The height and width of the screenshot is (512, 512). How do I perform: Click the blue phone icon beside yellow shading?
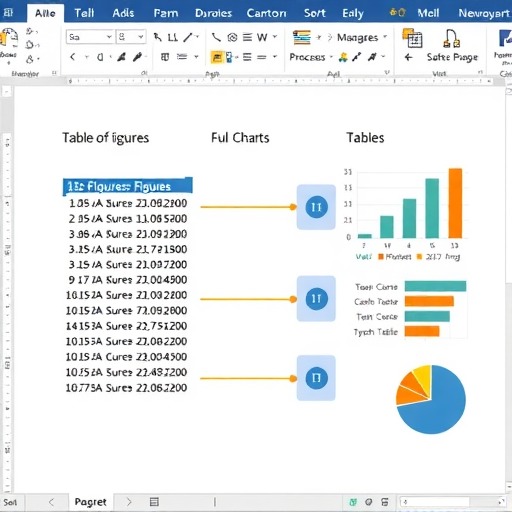coord(229,57)
